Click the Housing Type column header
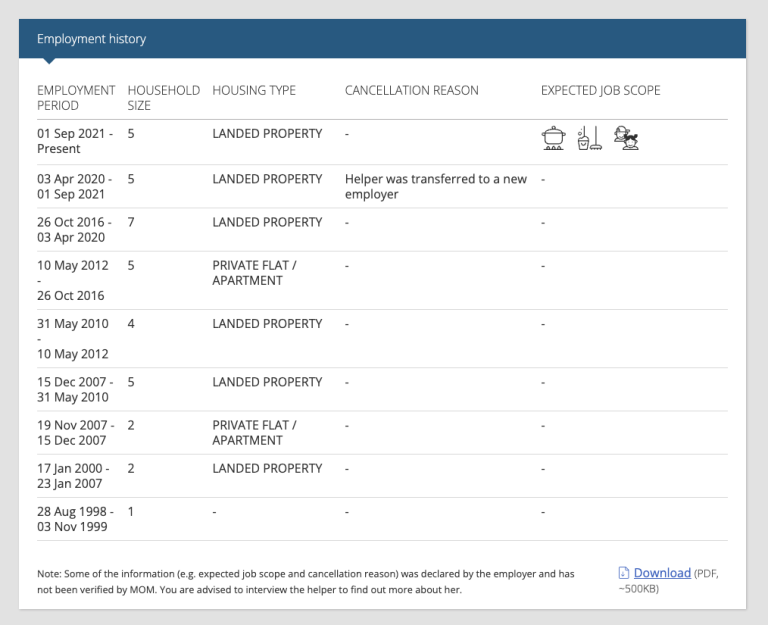This screenshot has height=625, width=768. (254, 91)
